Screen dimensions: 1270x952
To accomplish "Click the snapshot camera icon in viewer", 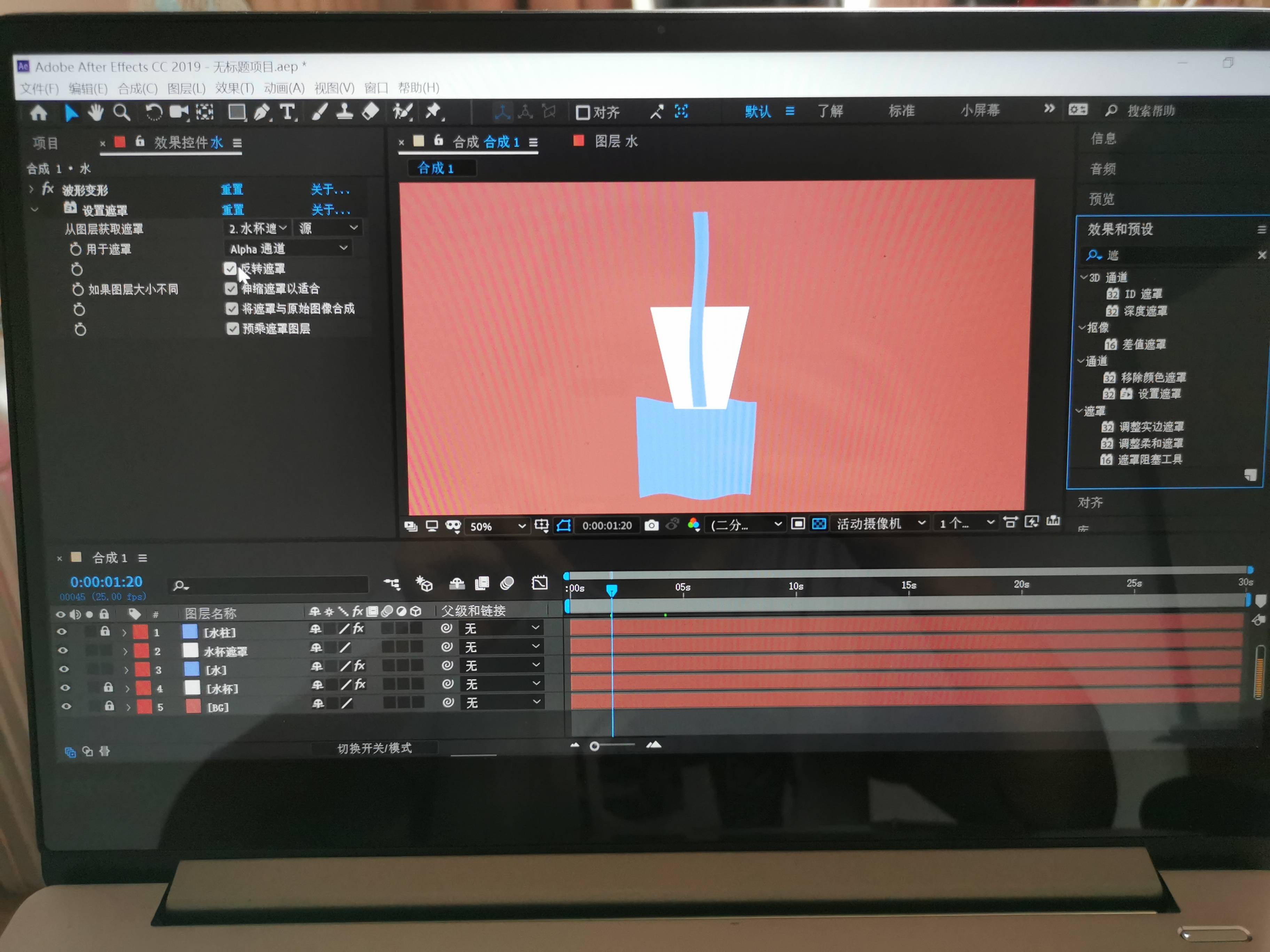I will pyautogui.click(x=651, y=525).
